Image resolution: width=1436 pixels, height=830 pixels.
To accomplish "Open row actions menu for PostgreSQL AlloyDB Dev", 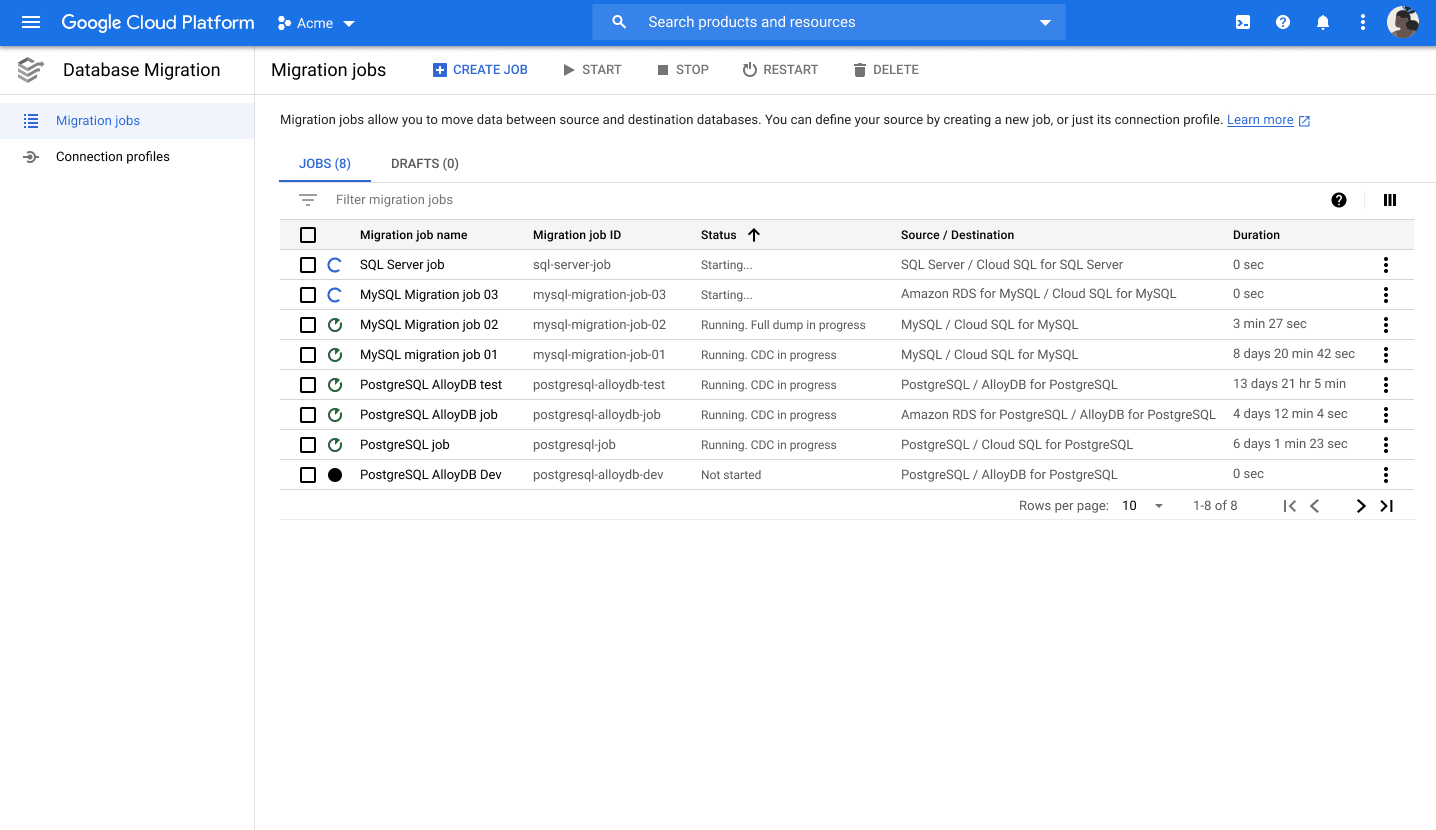I will tap(1386, 475).
